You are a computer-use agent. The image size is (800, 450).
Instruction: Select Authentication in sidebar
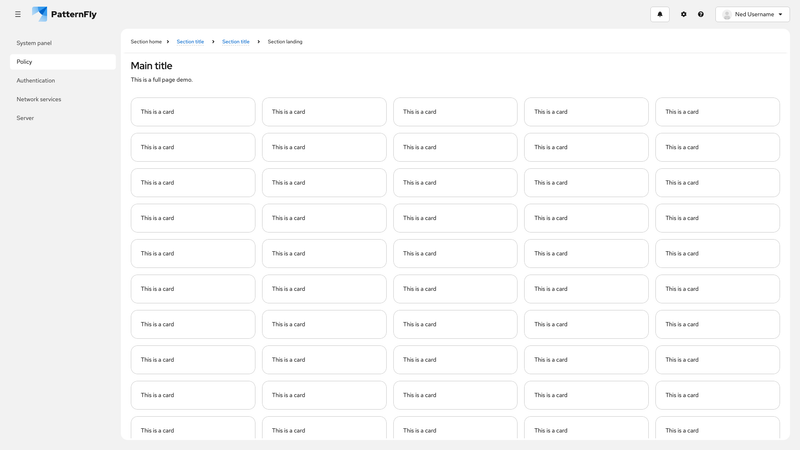tap(63, 81)
